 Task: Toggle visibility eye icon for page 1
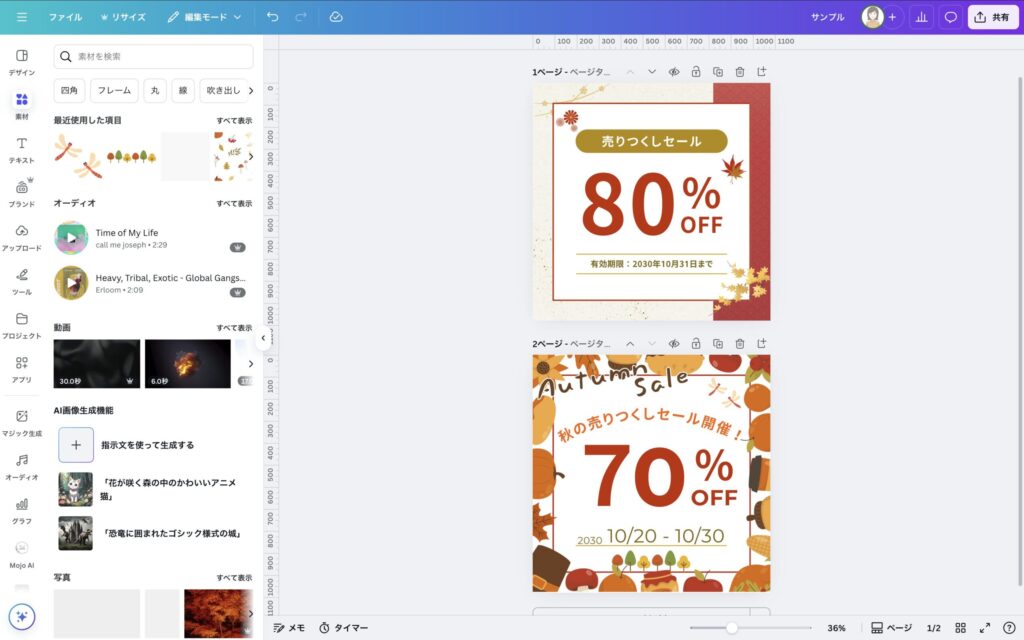tap(674, 72)
